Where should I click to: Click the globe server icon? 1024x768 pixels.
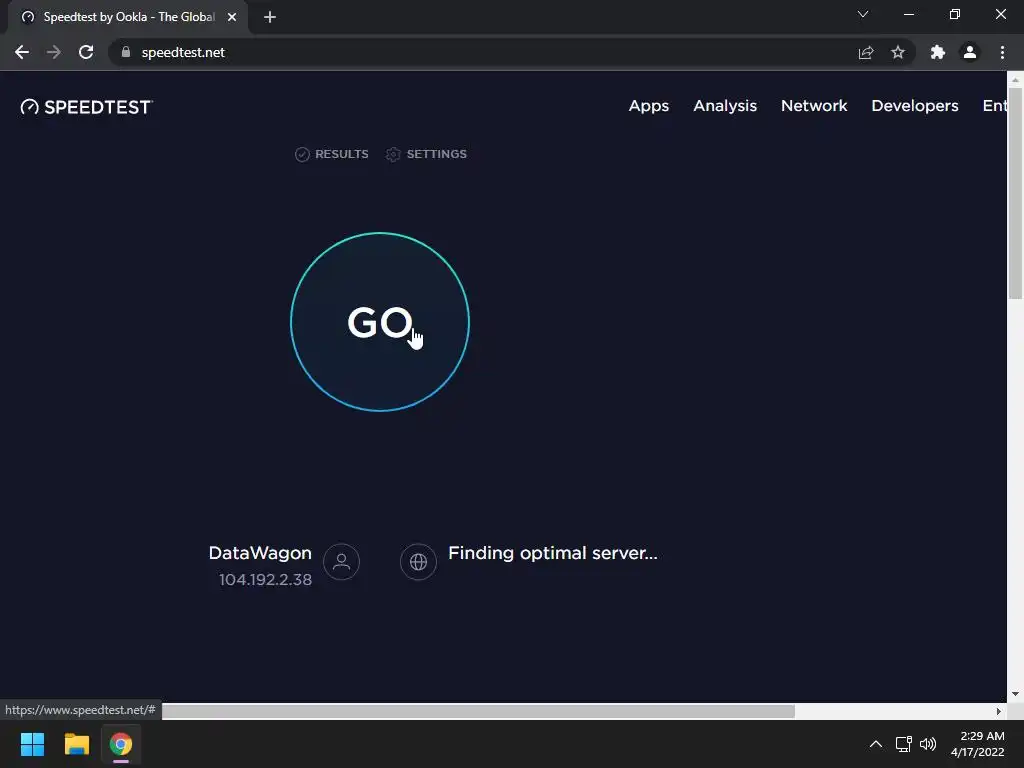[x=418, y=562]
